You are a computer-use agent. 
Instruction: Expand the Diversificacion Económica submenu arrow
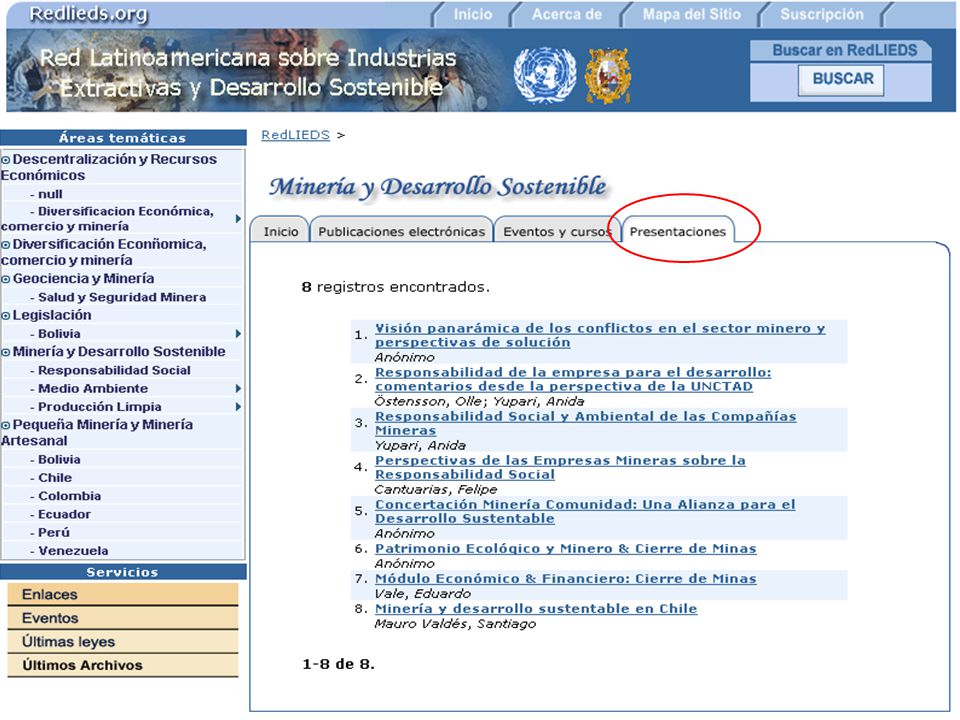(x=238, y=219)
